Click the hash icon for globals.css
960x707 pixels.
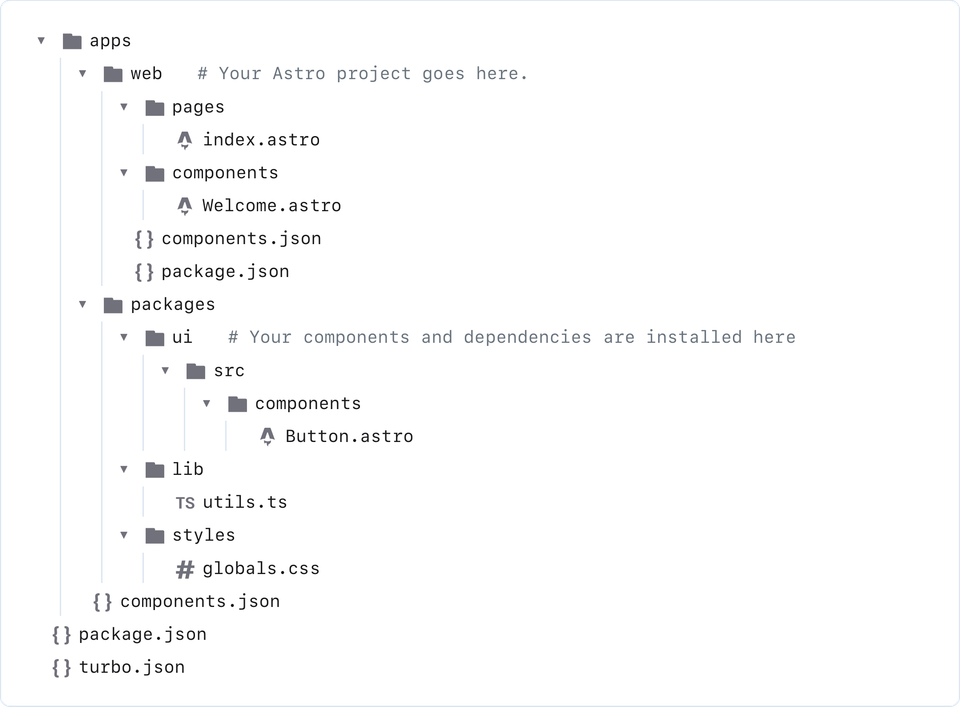pos(184,569)
